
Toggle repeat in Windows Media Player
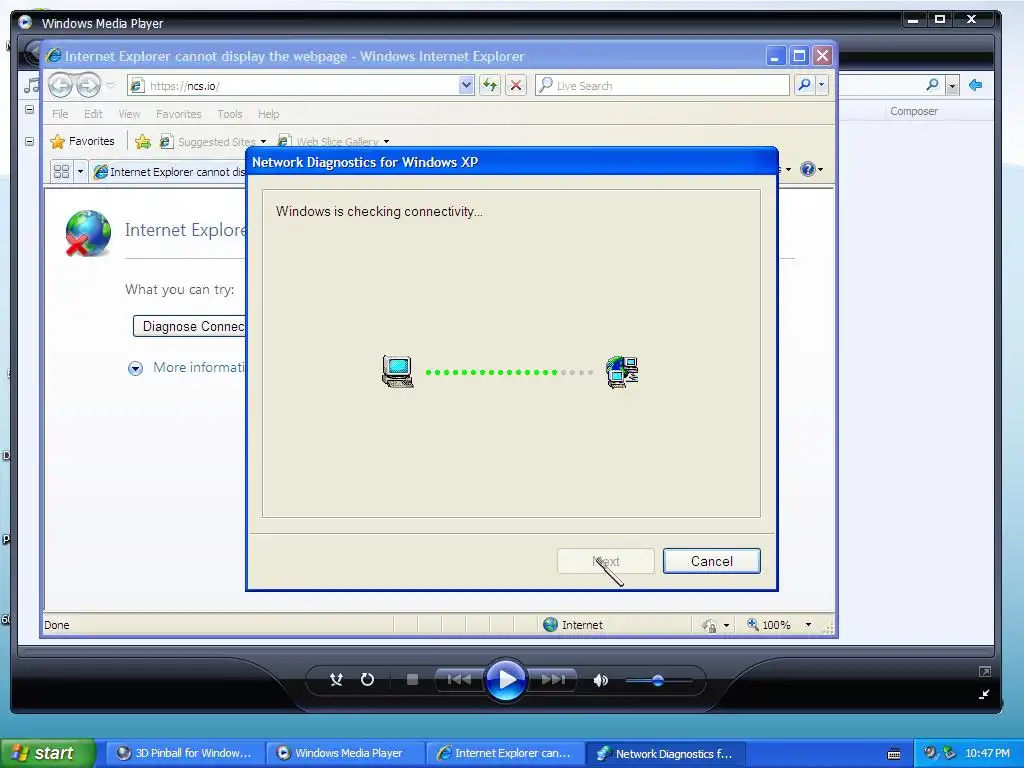click(x=368, y=680)
